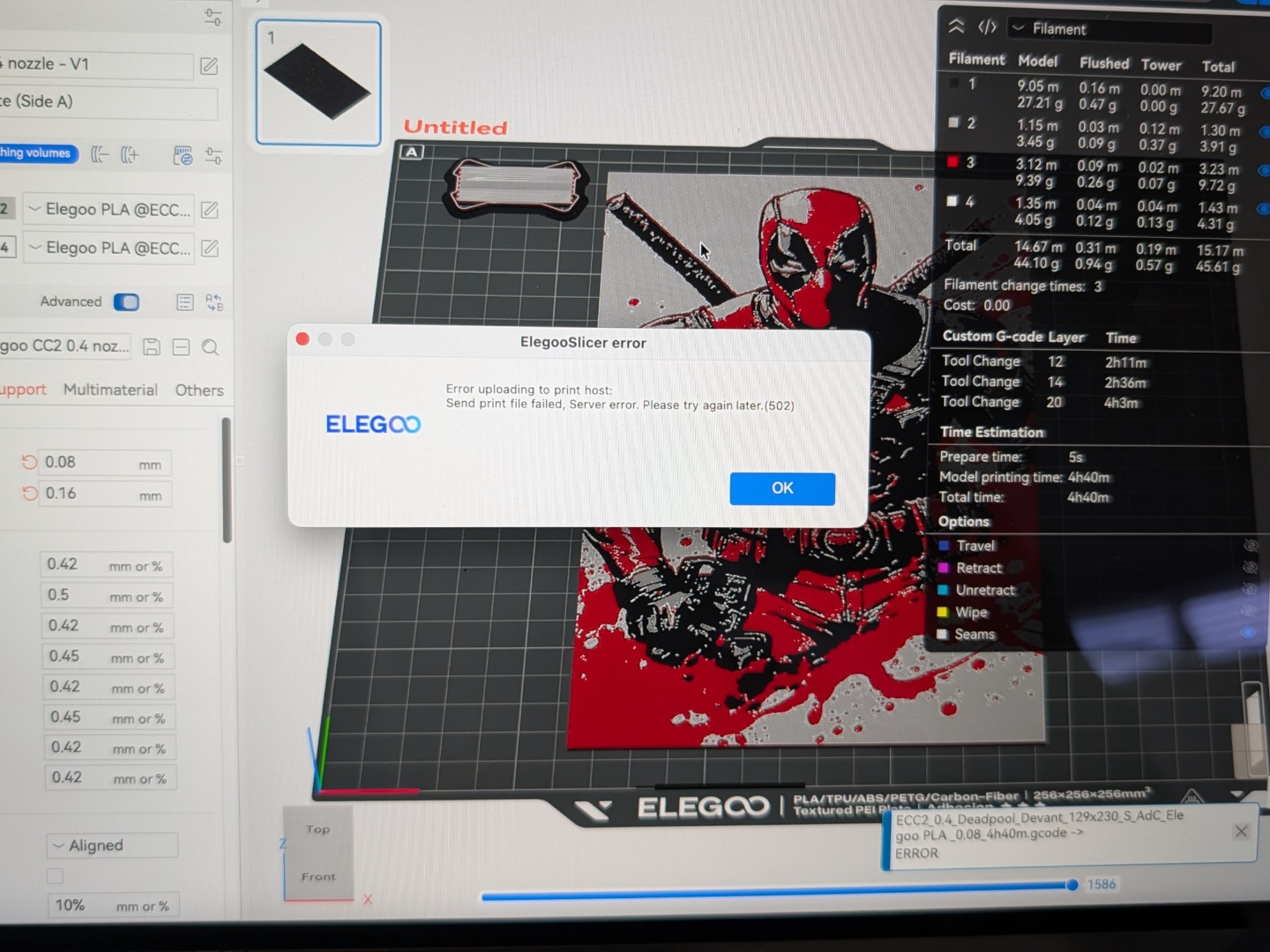Select plate 1 thumbnail
The image size is (1270, 952).
tap(318, 83)
